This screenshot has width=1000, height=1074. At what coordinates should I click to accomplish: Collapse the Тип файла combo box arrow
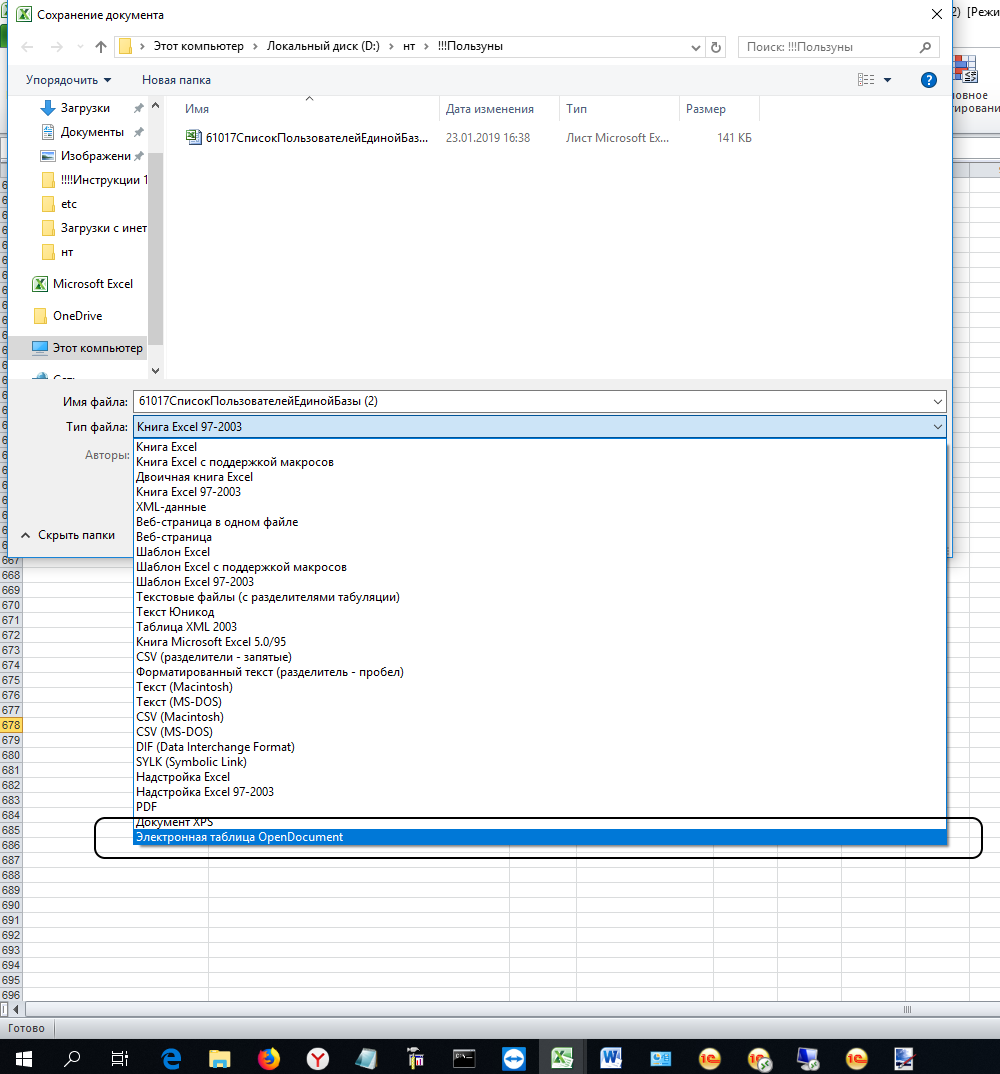point(936,427)
